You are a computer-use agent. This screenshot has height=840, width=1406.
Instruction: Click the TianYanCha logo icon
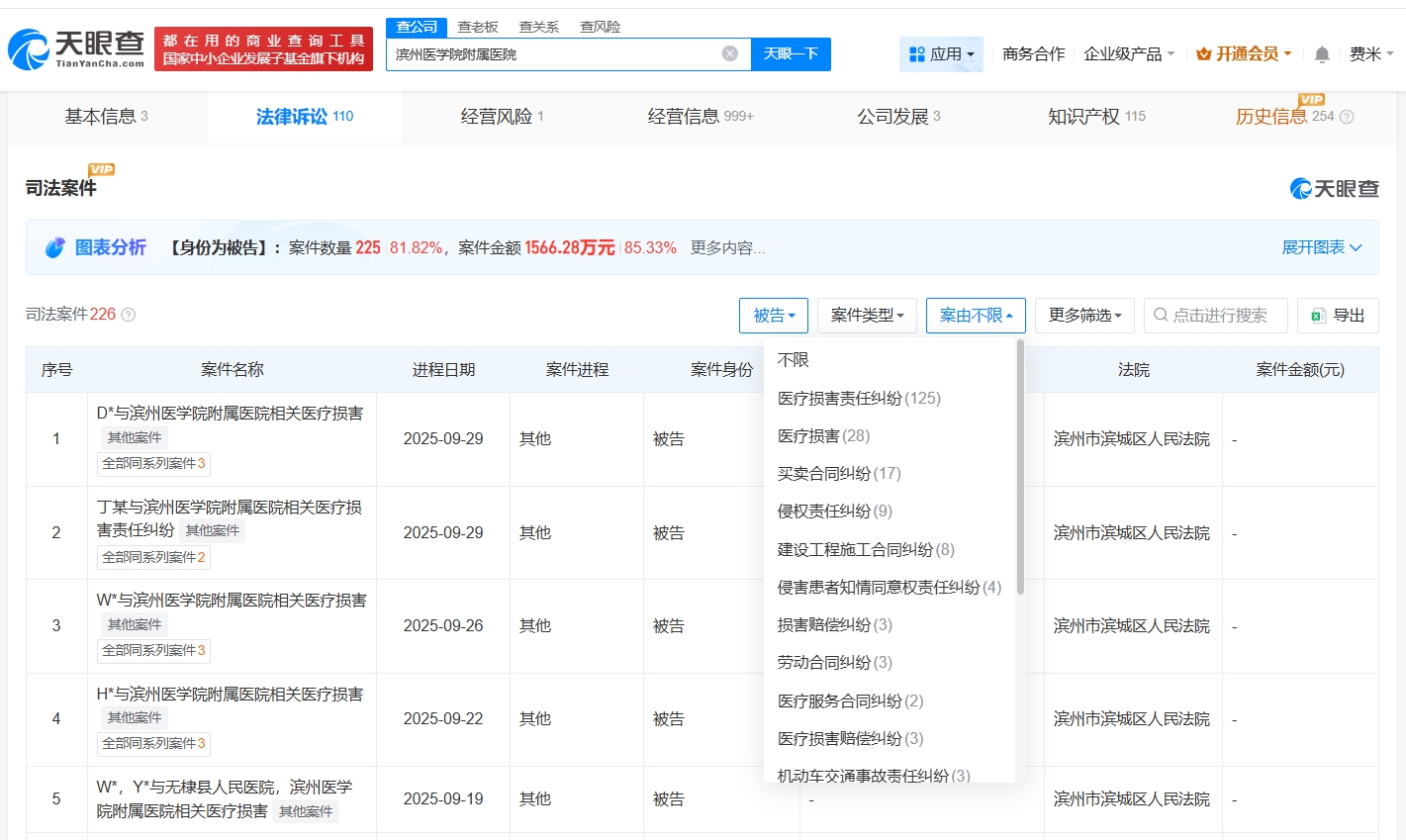click(28, 49)
